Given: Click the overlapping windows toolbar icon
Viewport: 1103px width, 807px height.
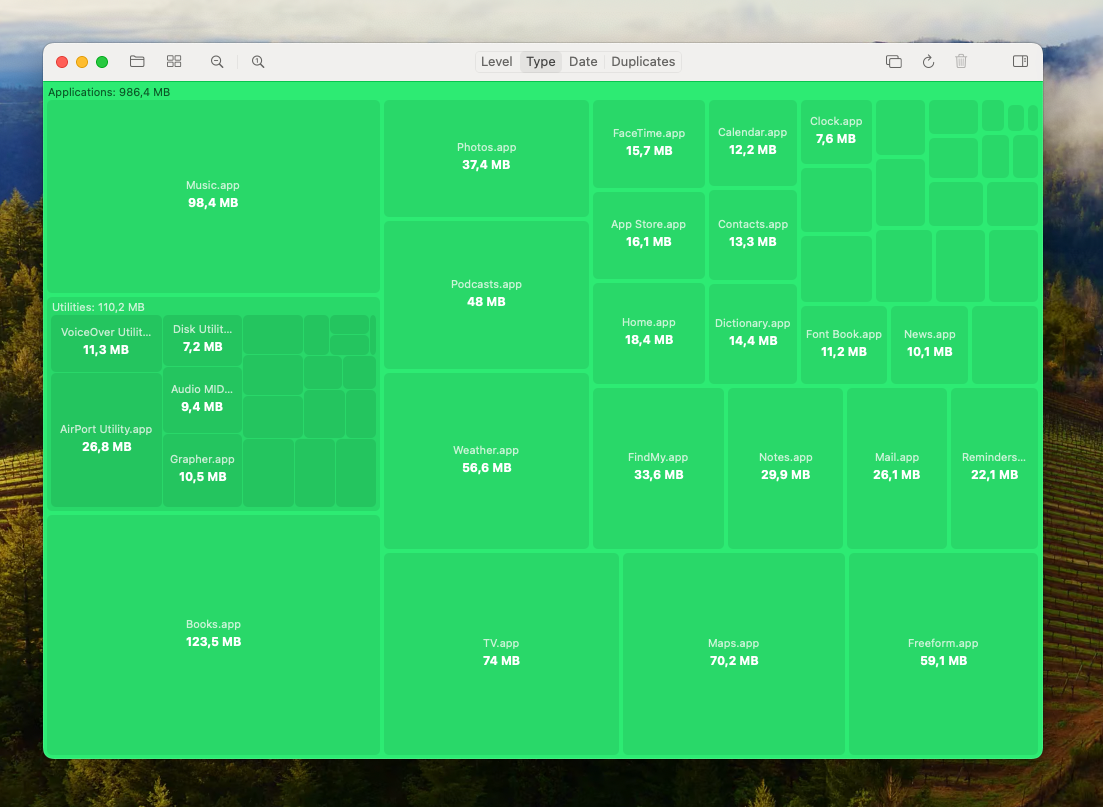Looking at the screenshot, I should [893, 62].
